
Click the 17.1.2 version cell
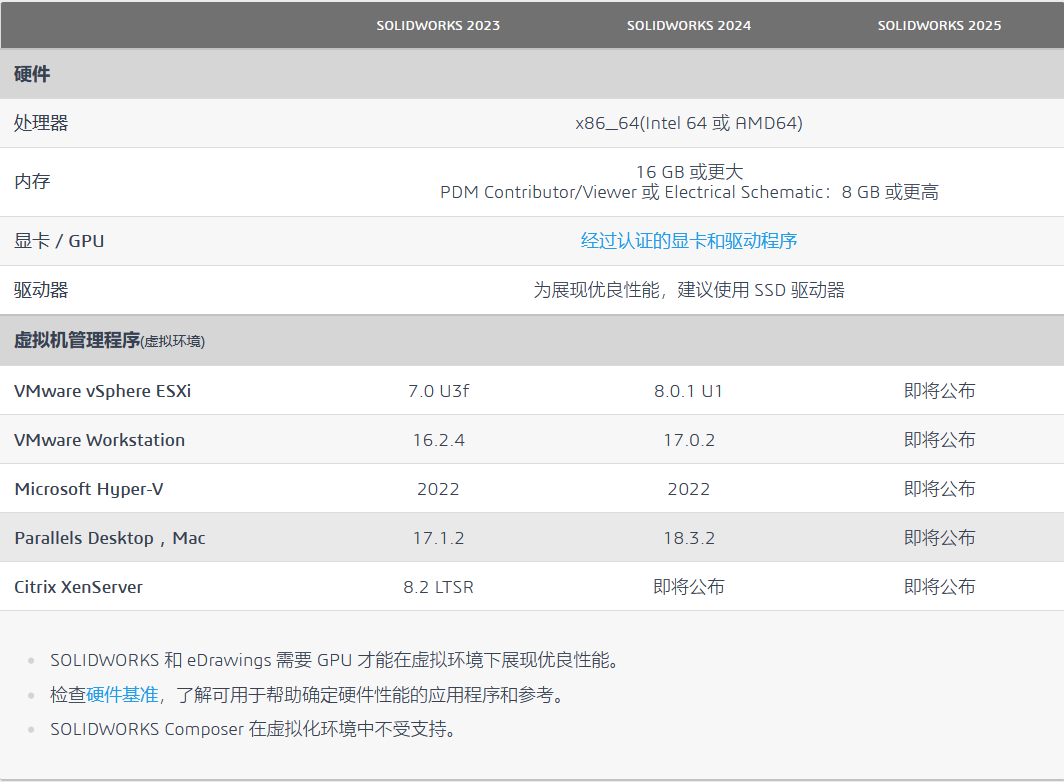tap(438, 538)
